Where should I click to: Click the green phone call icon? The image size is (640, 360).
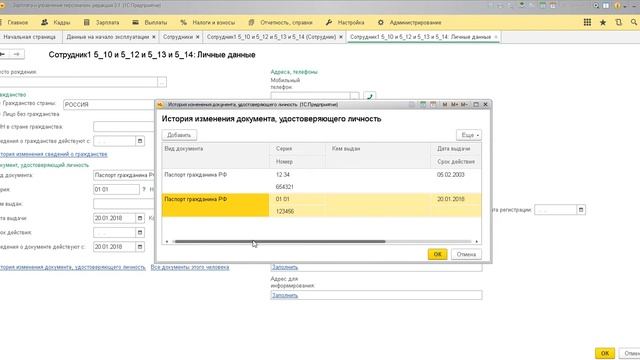click(370, 96)
